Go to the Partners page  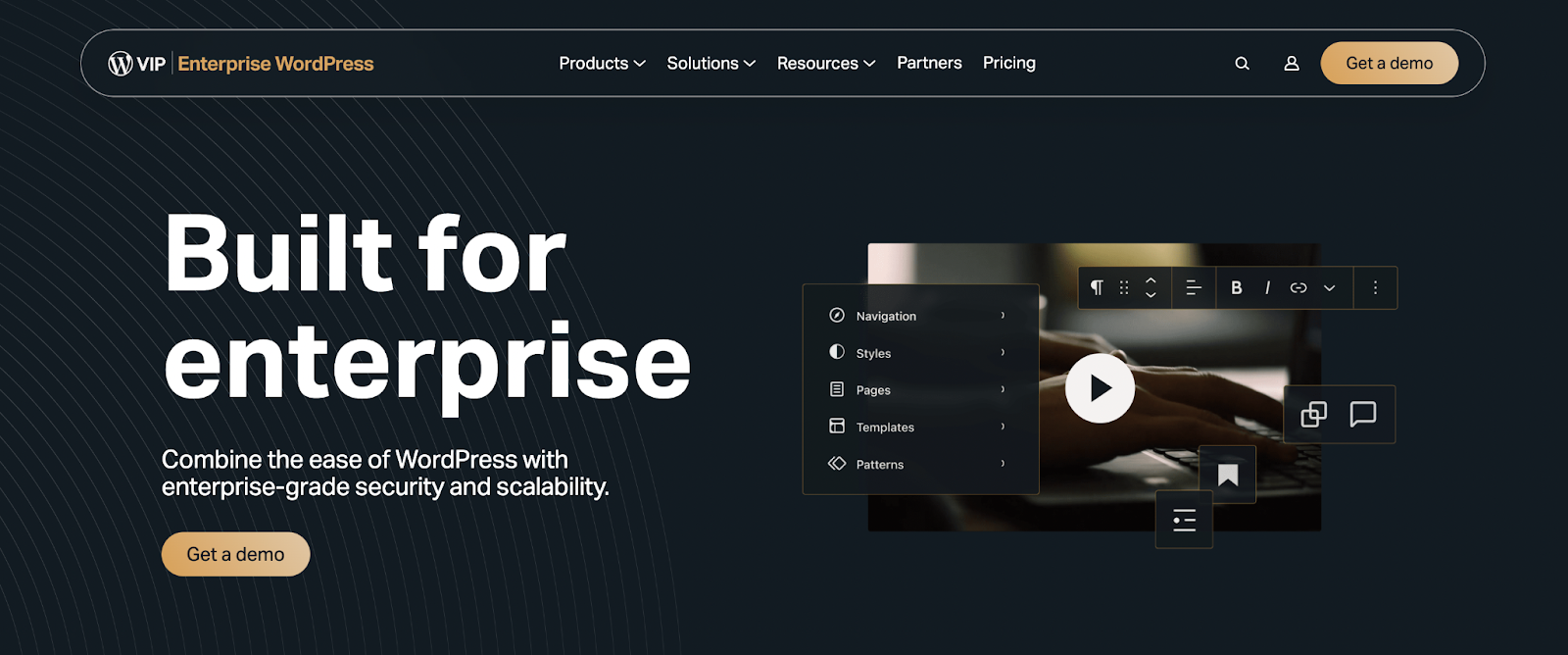tap(929, 63)
